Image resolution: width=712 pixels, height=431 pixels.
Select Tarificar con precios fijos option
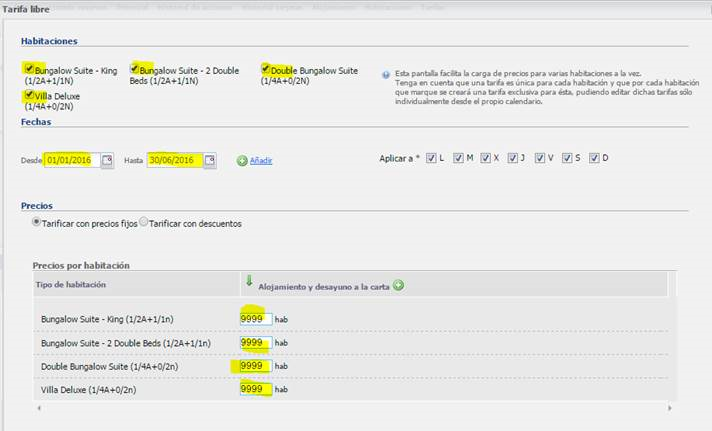[37, 222]
